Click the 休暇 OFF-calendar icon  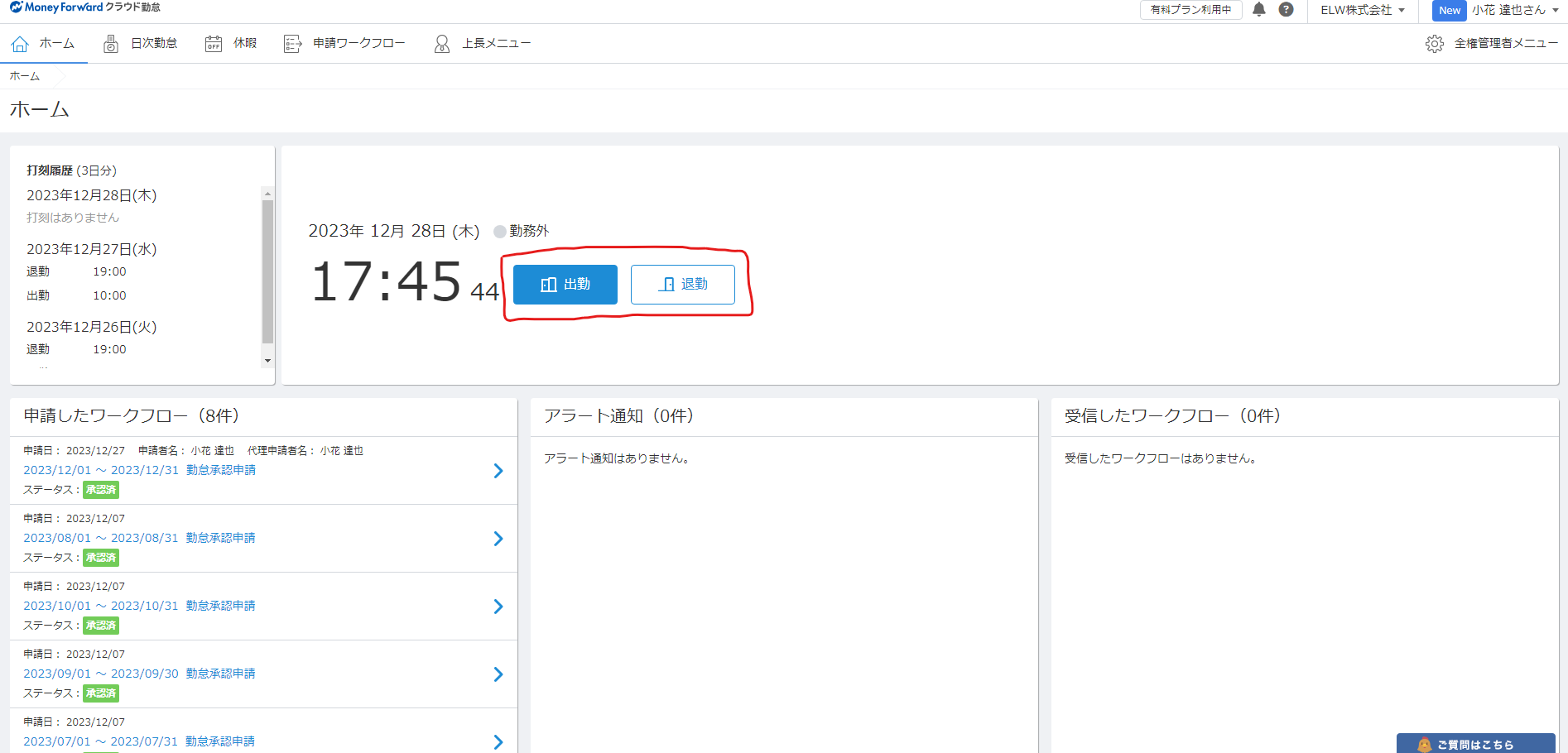(214, 43)
